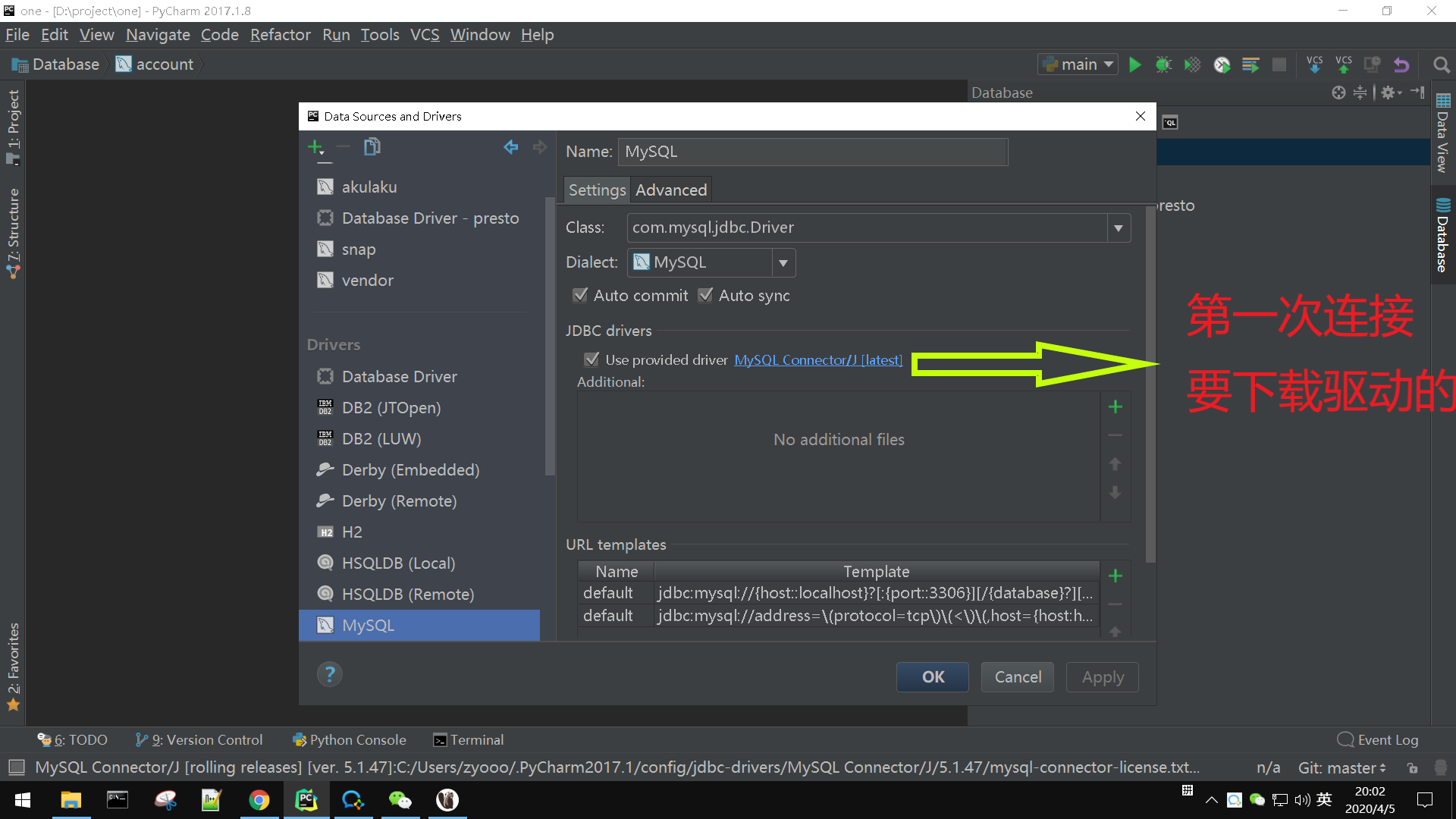The height and width of the screenshot is (819, 1456).
Task: Uncheck Use provided driver checkbox
Action: tap(592, 359)
